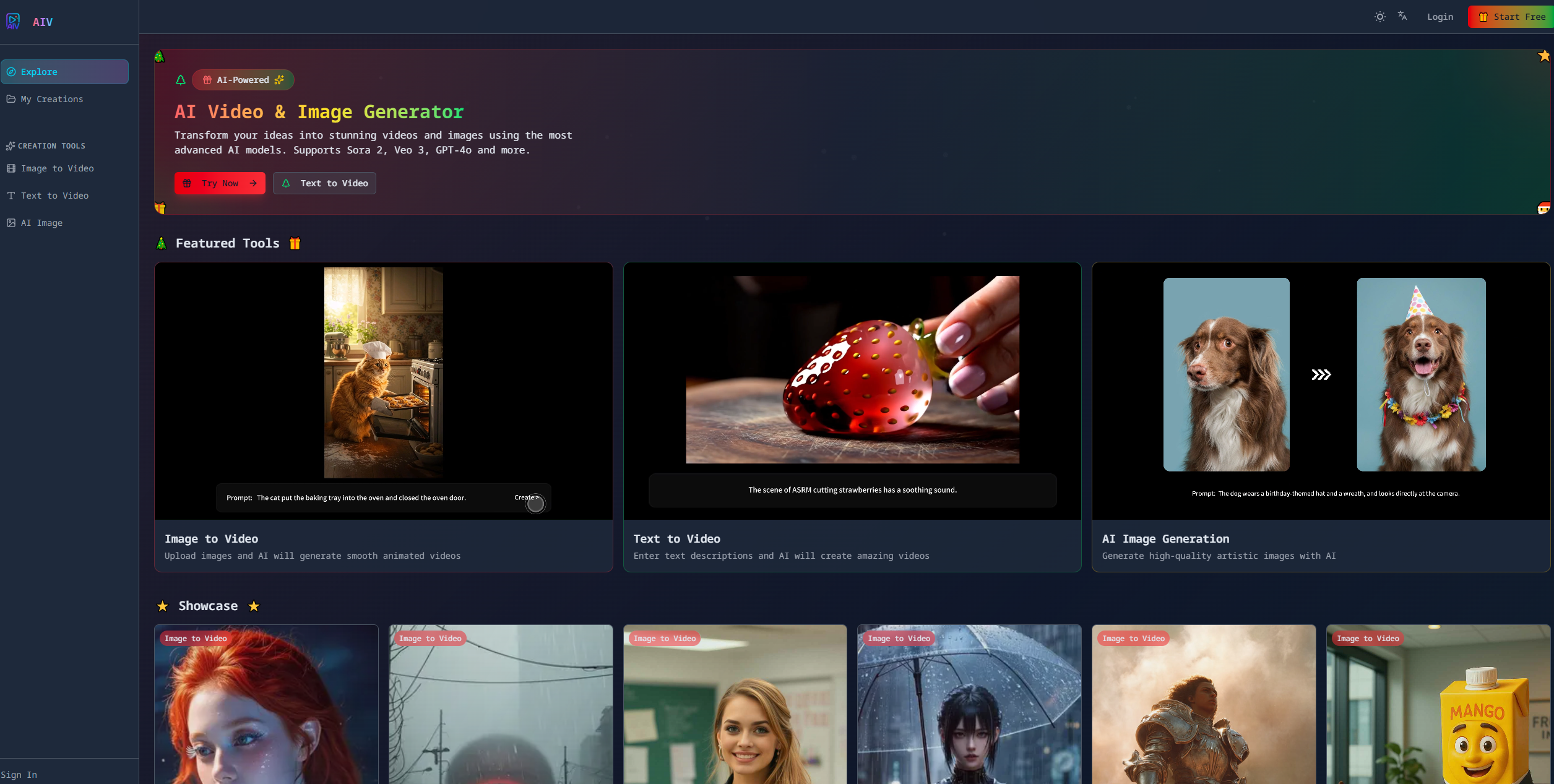Open the Featured Tools section heading

point(227,243)
